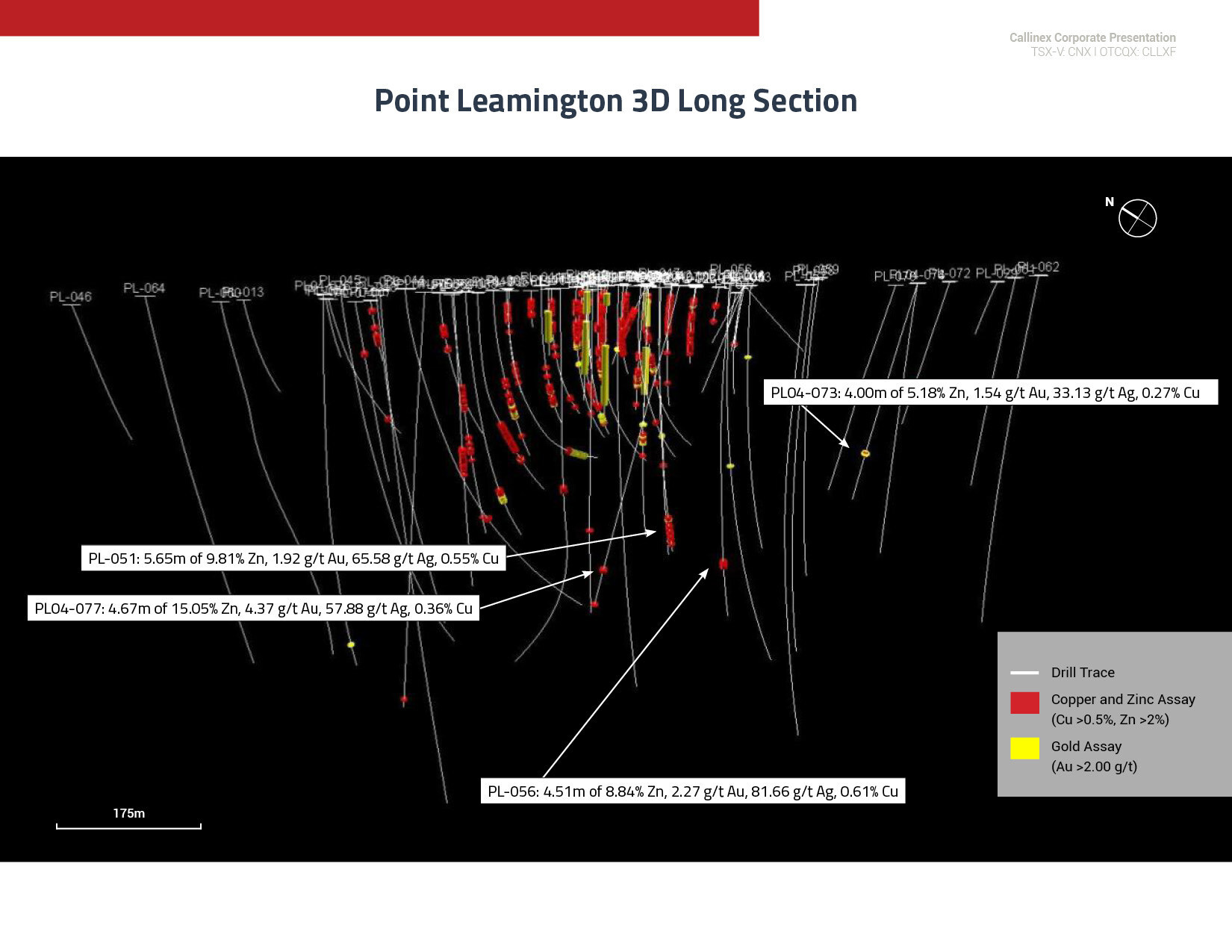Click the white Drill Trace legend line

click(1024, 673)
